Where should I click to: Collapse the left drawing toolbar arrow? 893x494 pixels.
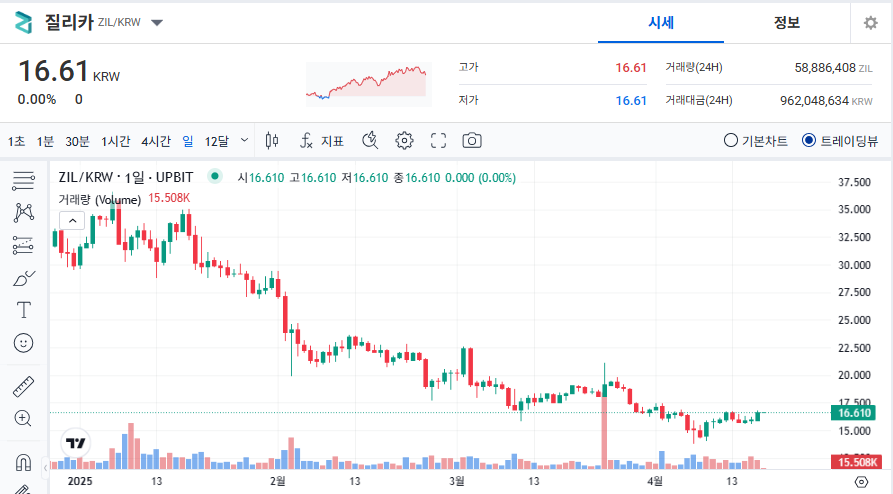pos(46,468)
